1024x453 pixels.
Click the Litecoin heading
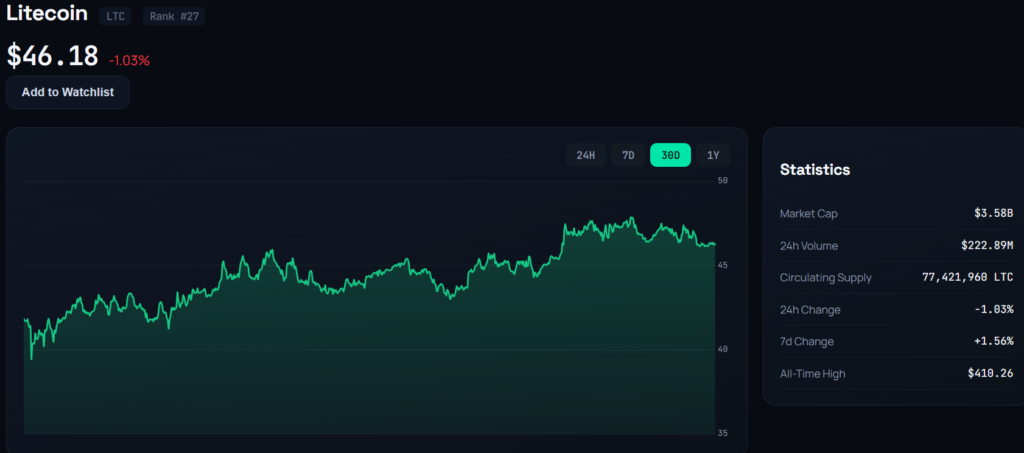point(47,14)
